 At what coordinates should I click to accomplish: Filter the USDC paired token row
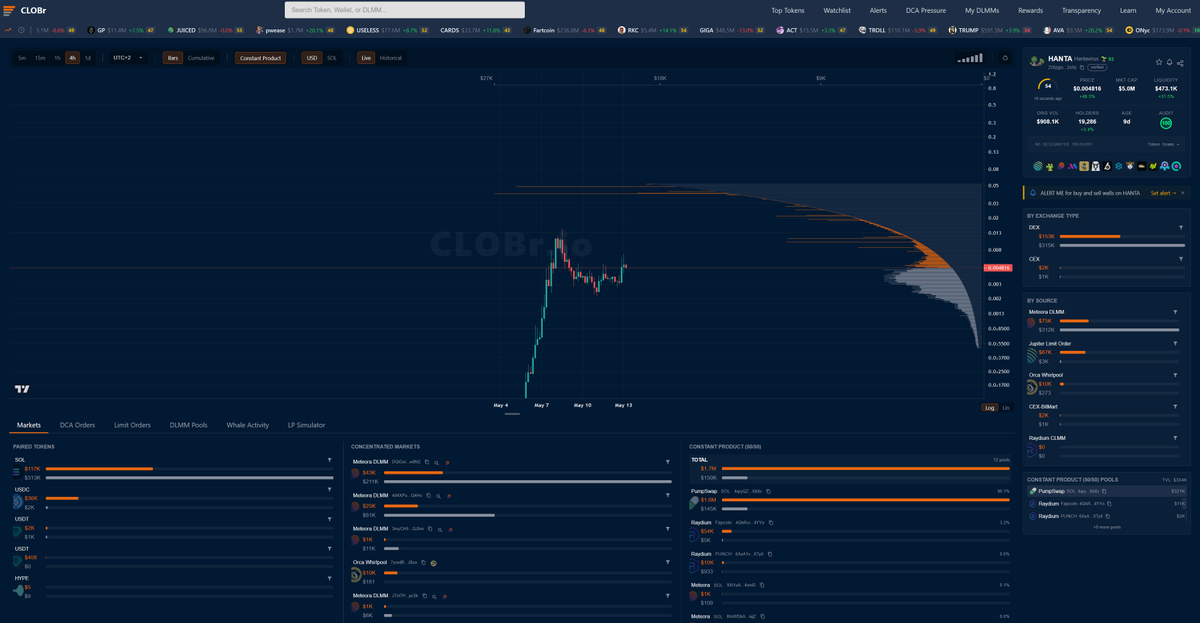click(329, 490)
